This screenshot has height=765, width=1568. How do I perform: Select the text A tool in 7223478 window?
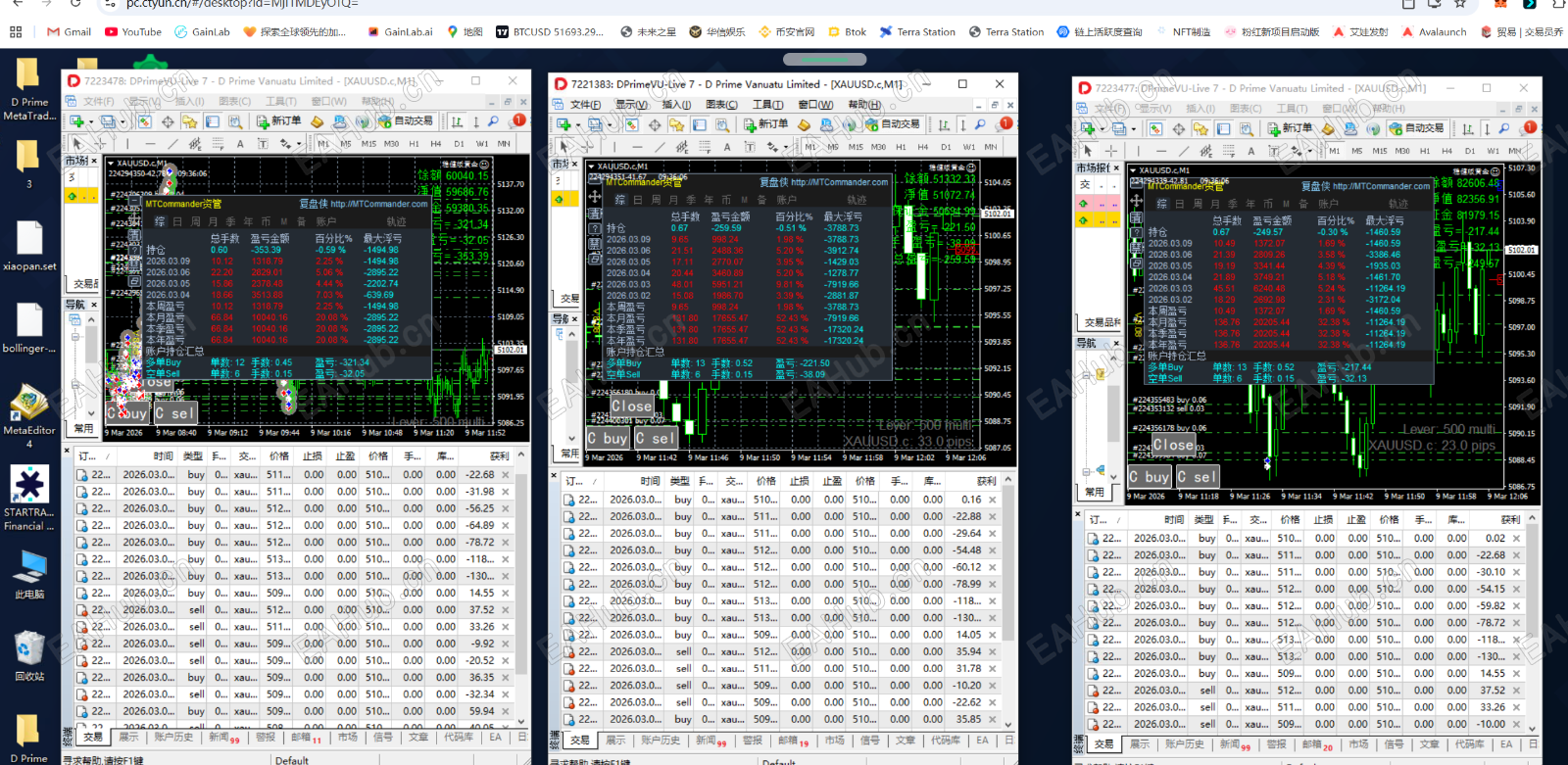click(x=240, y=144)
